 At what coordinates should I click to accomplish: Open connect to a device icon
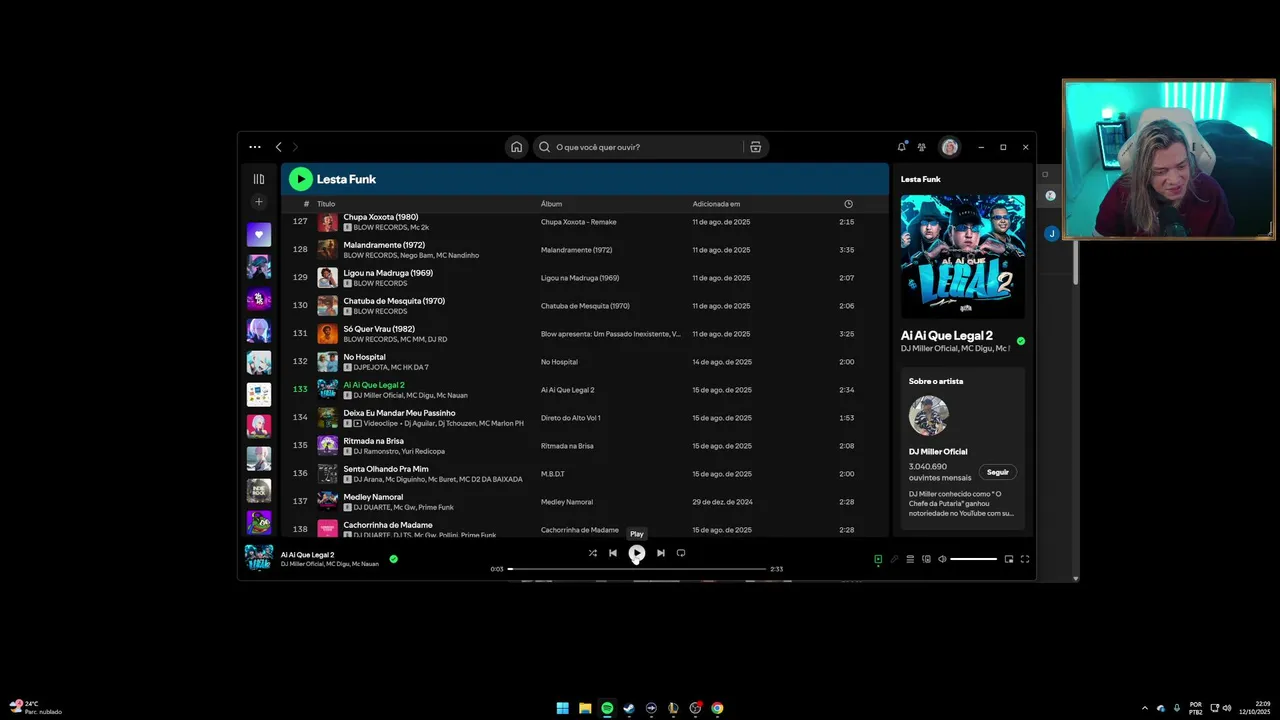pyautogui.click(x=926, y=559)
